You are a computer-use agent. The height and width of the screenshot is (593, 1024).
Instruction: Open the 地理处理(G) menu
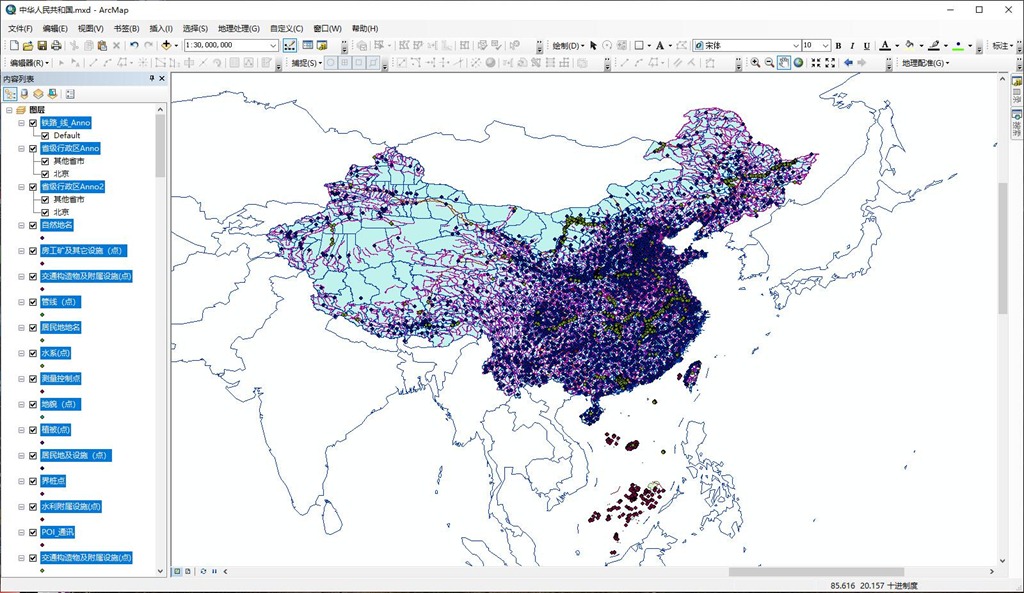coord(238,28)
